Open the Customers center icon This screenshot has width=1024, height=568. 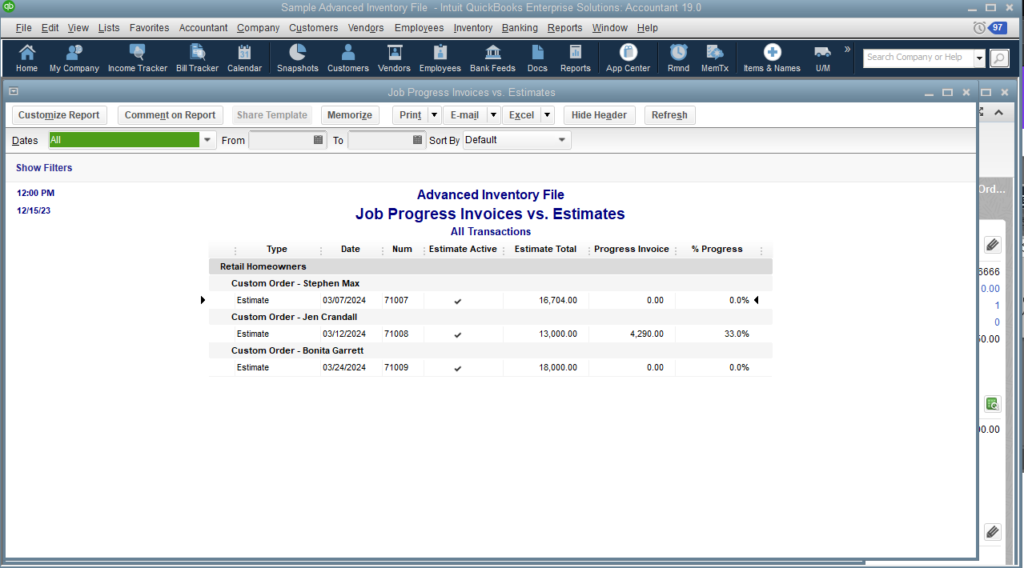(x=347, y=57)
